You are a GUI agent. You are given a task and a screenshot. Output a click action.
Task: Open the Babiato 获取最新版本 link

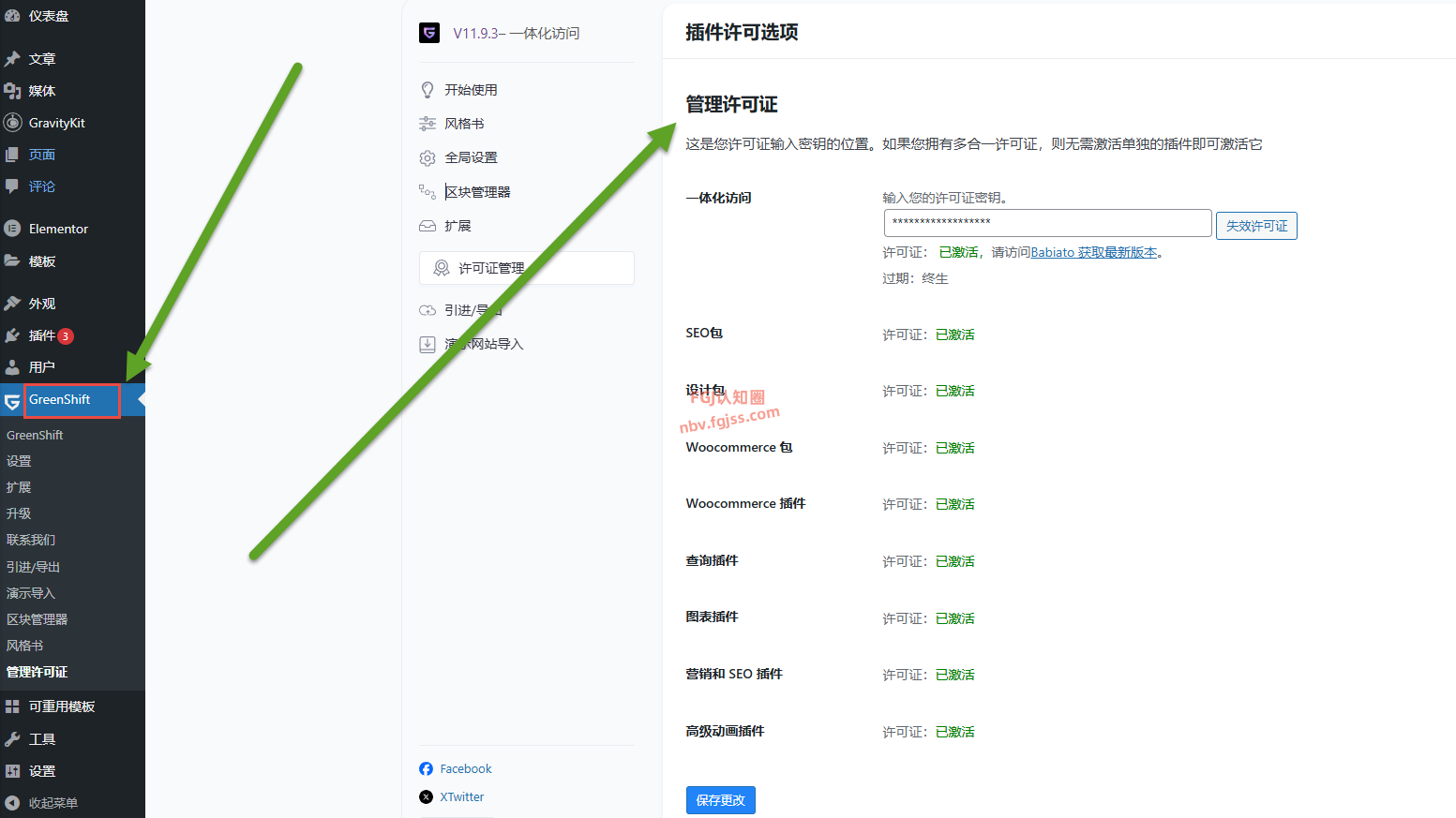pos(1094,252)
